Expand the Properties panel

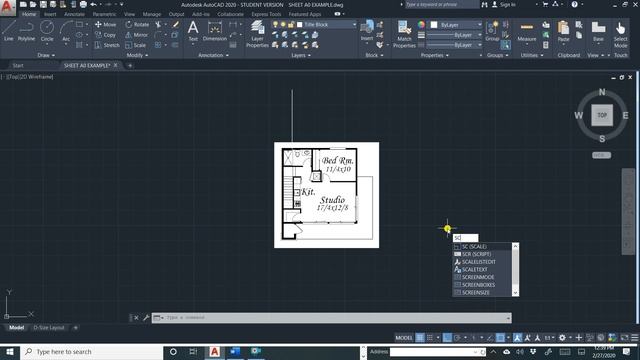coord(435,55)
